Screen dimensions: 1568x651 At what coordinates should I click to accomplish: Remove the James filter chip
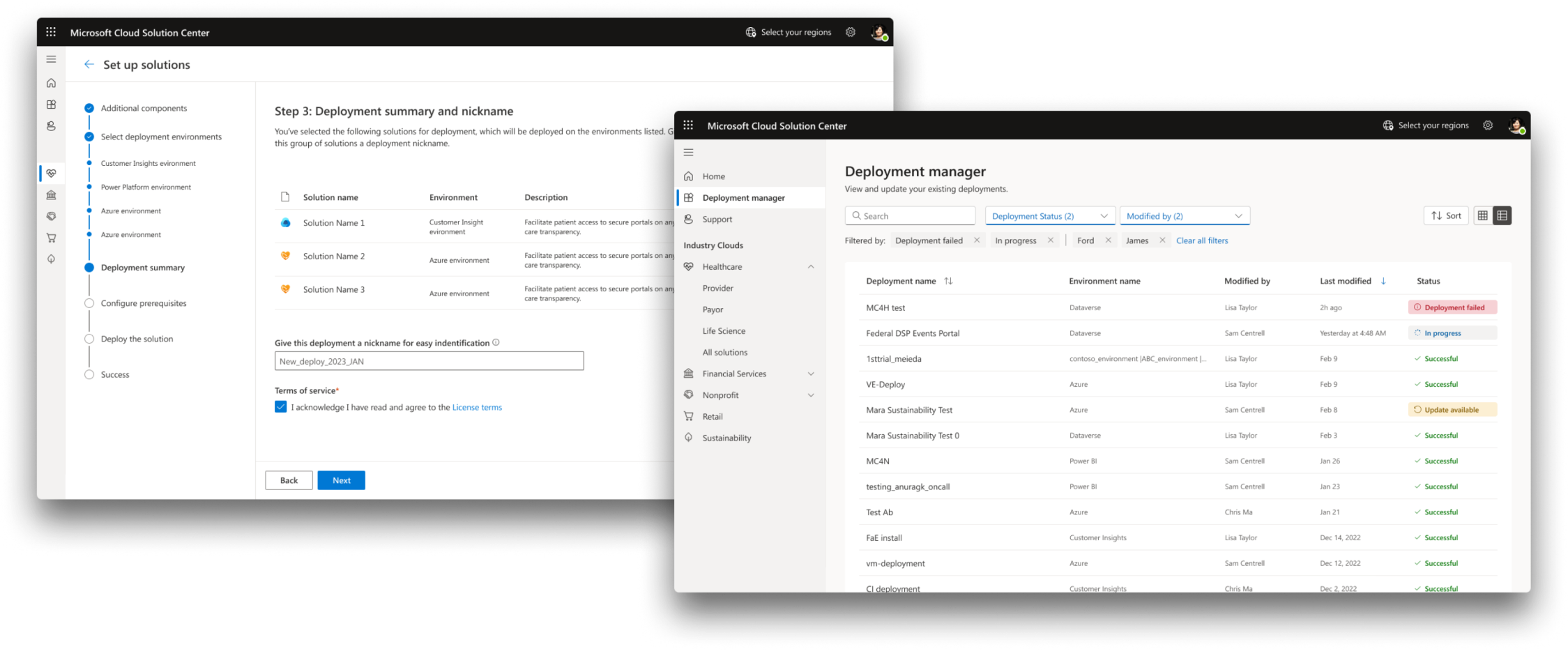1162,240
